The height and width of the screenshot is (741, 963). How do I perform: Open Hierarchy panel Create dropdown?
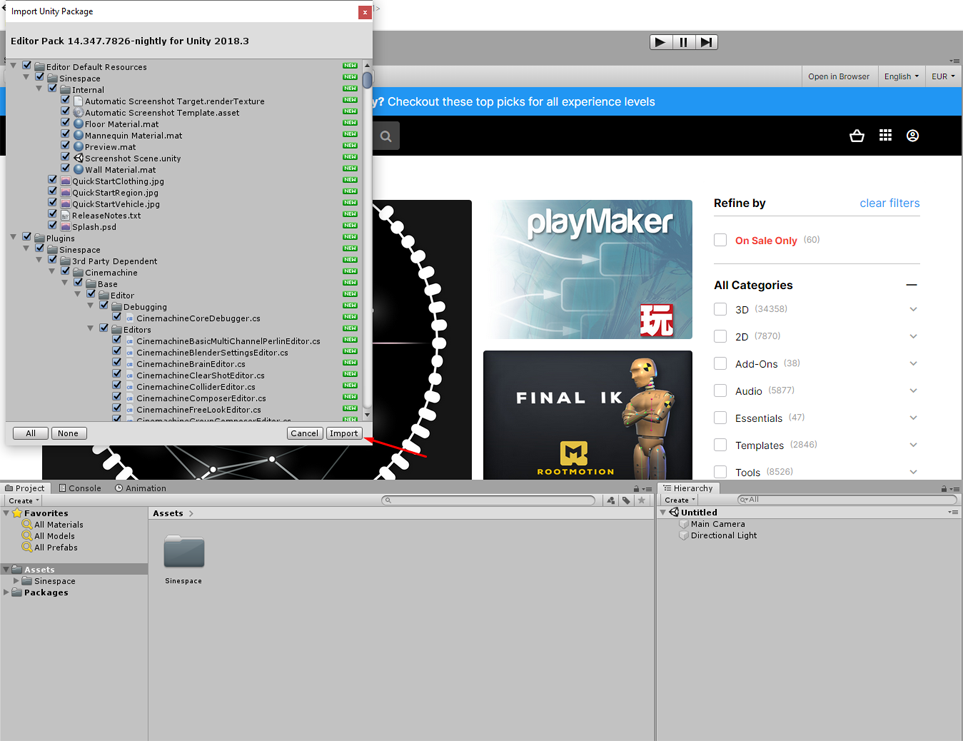[x=679, y=500]
